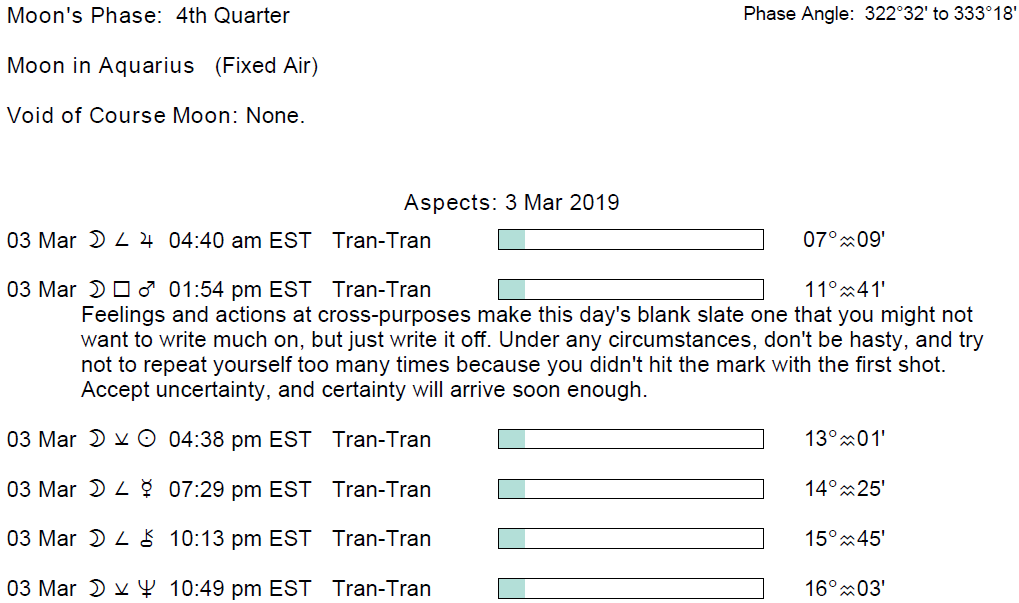Click the progress bar for the 01:54 pm aspect
1019x603 pixels.
coord(630,290)
